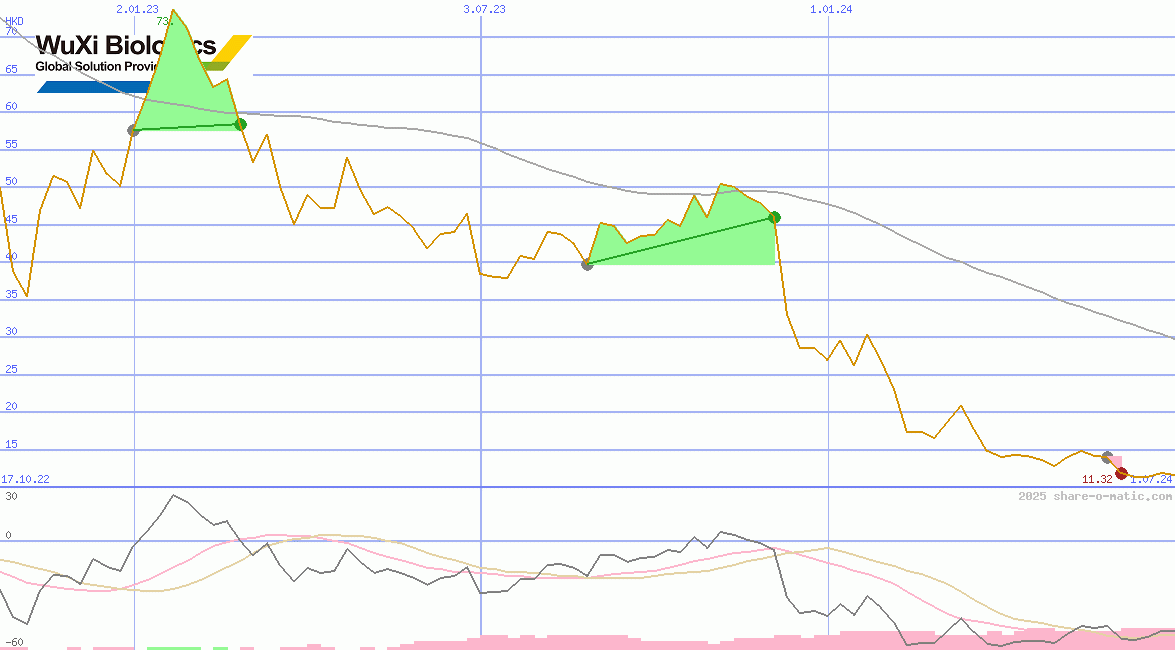Screen dimensions: 1175x650
Task: Select the 2.01.23 date label
Action: [137, 9]
